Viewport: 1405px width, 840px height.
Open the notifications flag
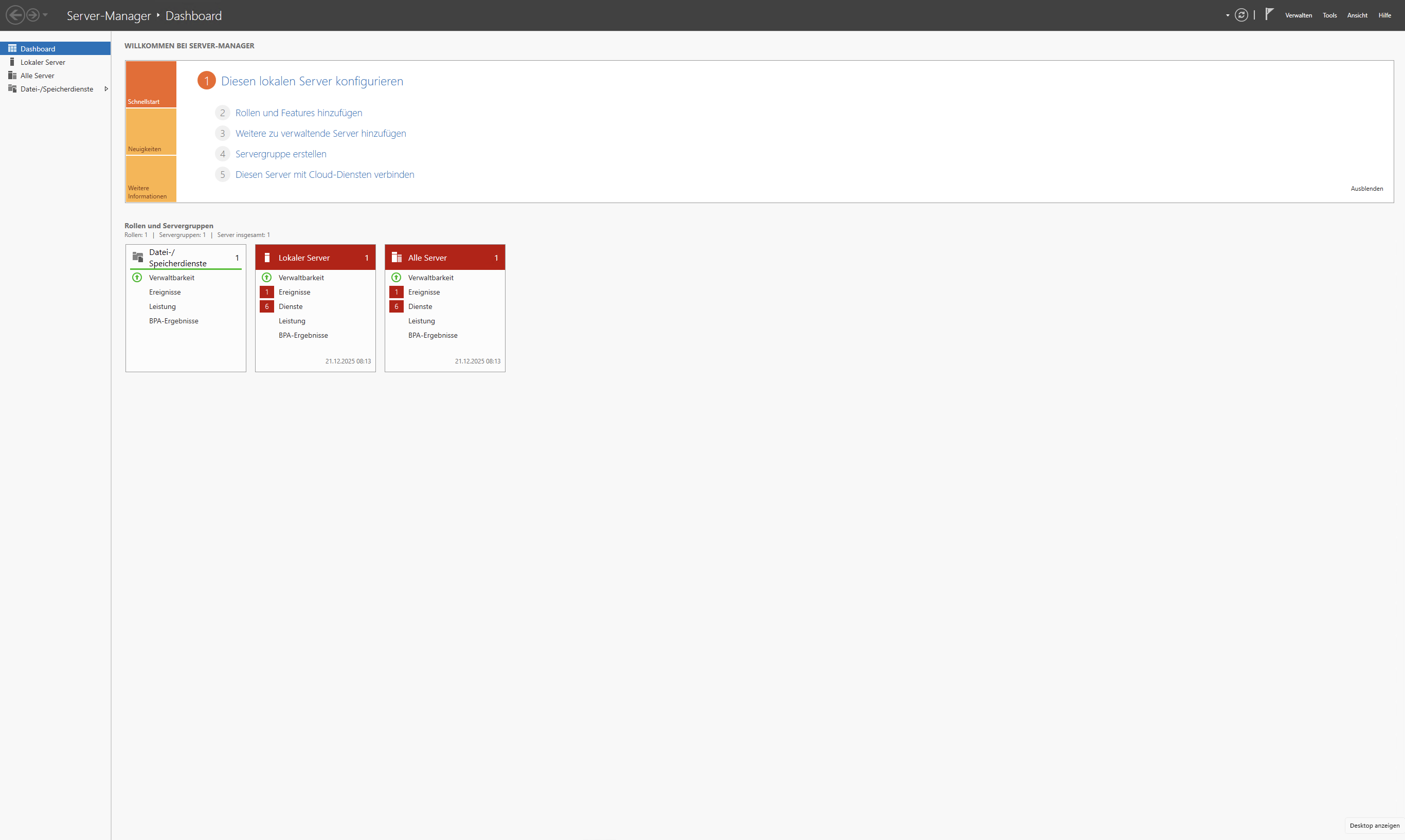pos(1269,14)
